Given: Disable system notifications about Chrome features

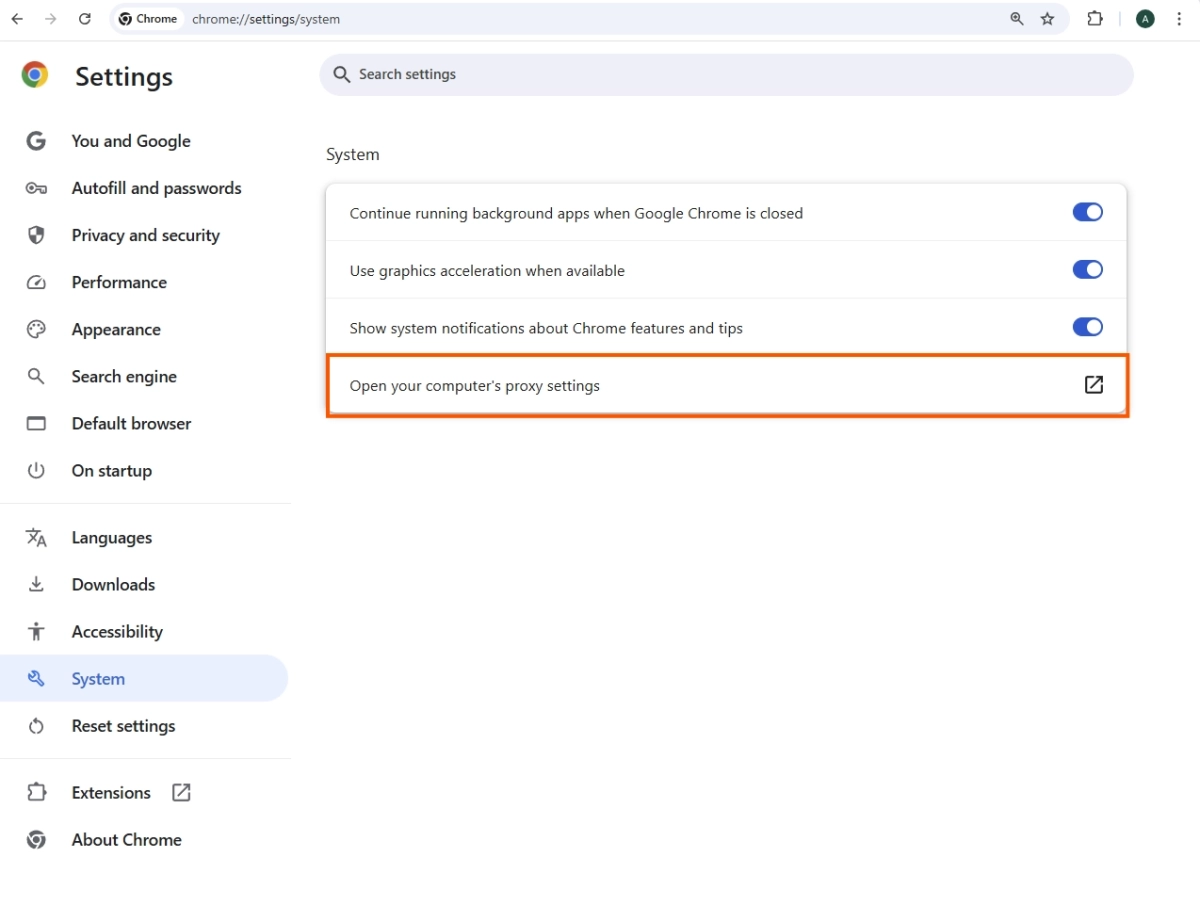Looking at the screenshot, I should pos(1088,327).
